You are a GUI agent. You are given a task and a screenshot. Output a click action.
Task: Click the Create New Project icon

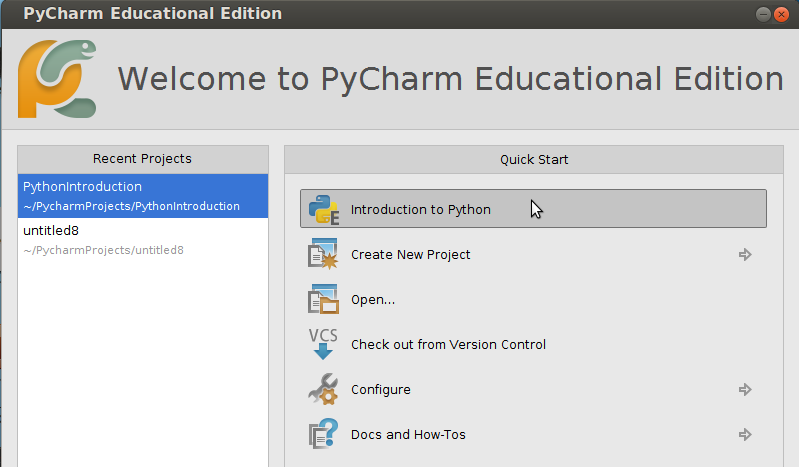pyautogui.click(x=323, y=254)
